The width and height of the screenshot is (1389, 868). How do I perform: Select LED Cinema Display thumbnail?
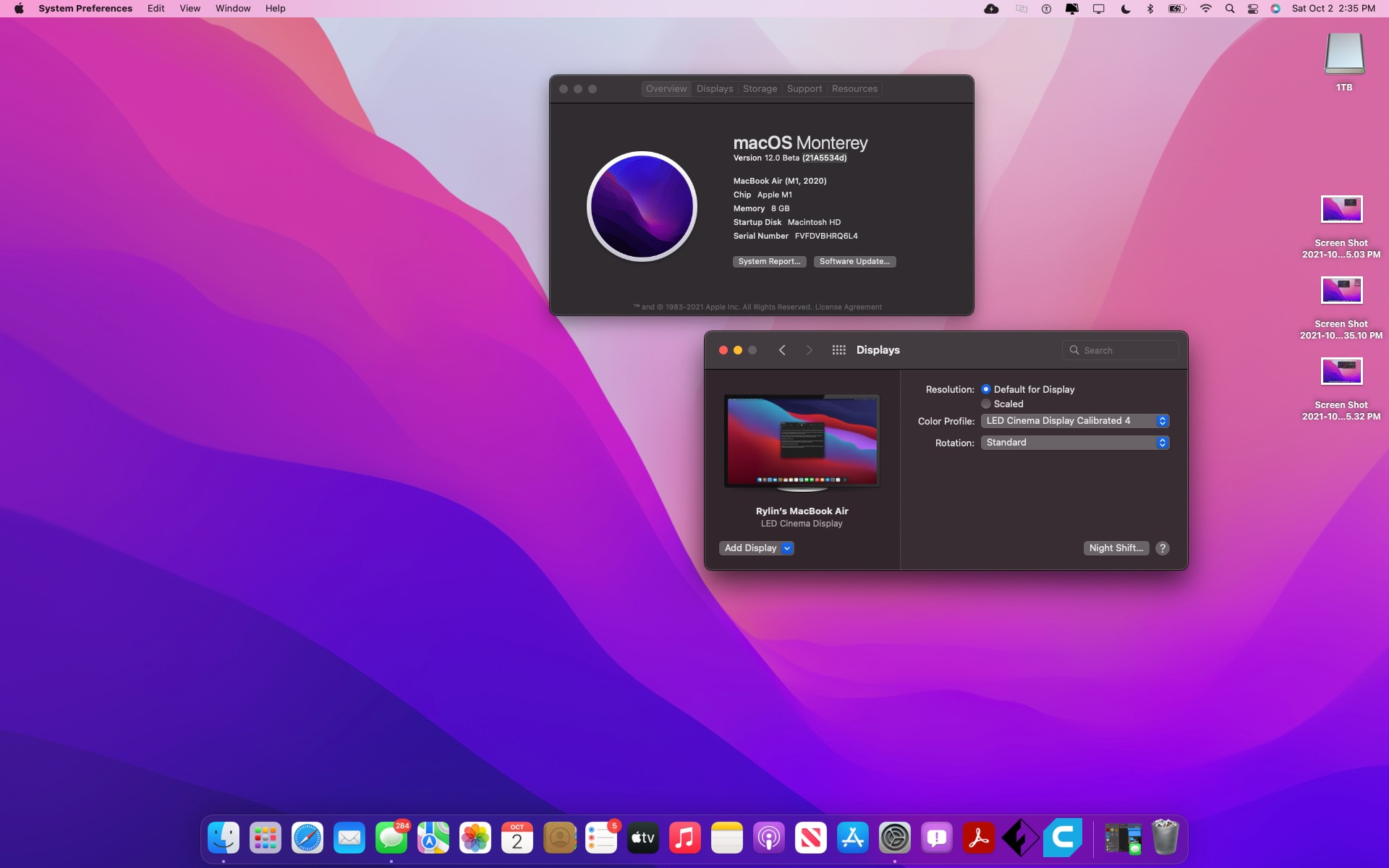click(802, 442)
